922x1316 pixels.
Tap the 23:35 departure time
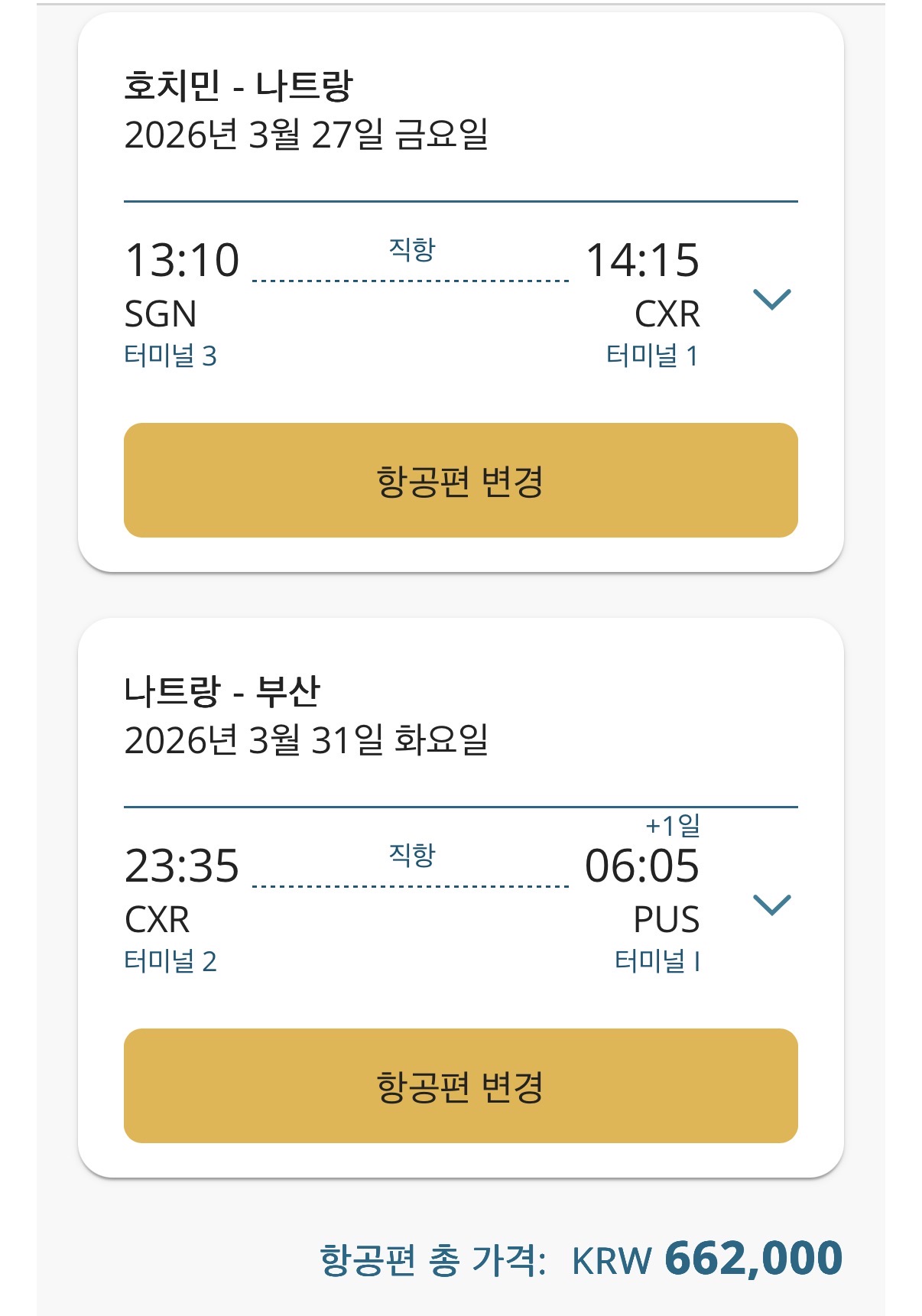pos(182,866)
